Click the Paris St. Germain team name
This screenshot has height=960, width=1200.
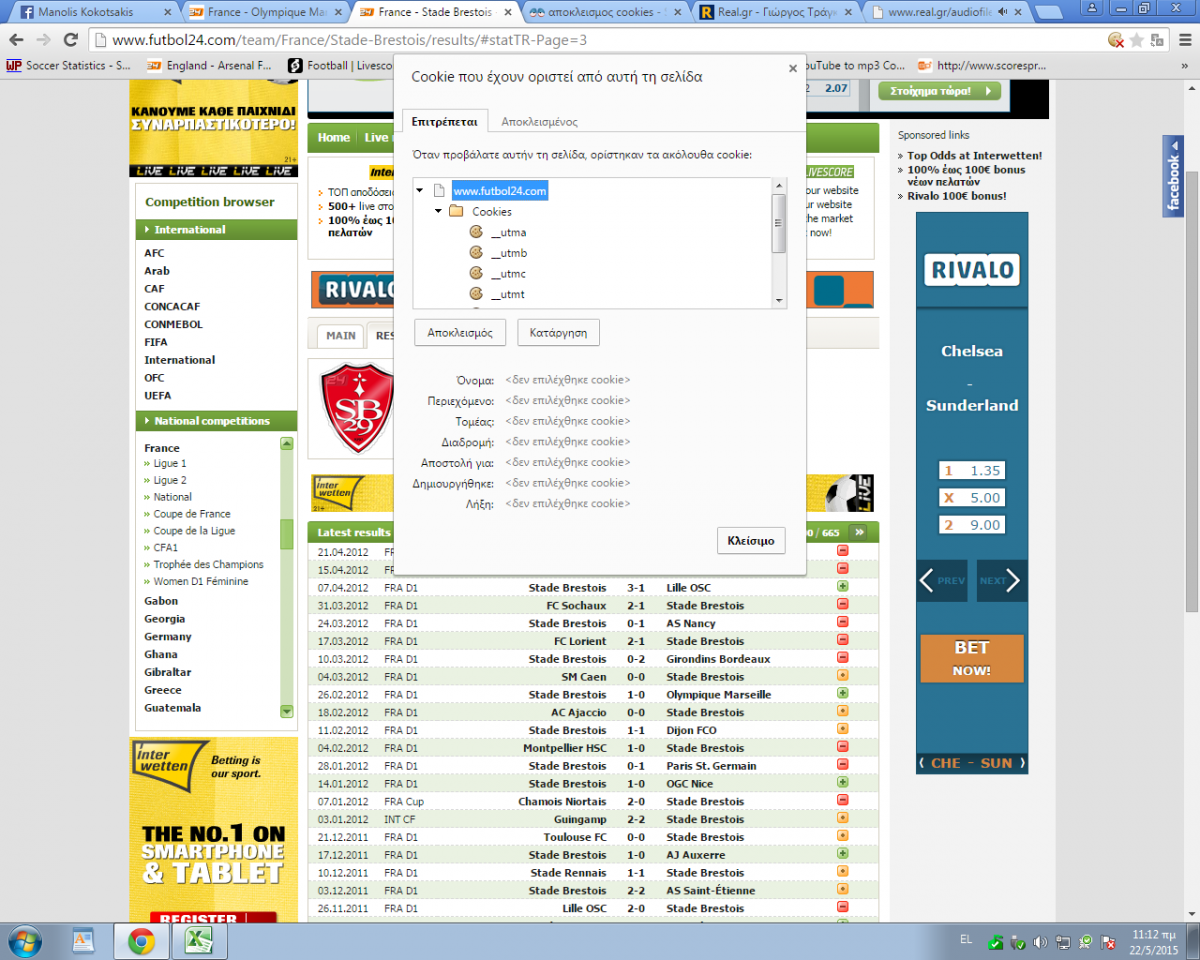tap(711, 766)
